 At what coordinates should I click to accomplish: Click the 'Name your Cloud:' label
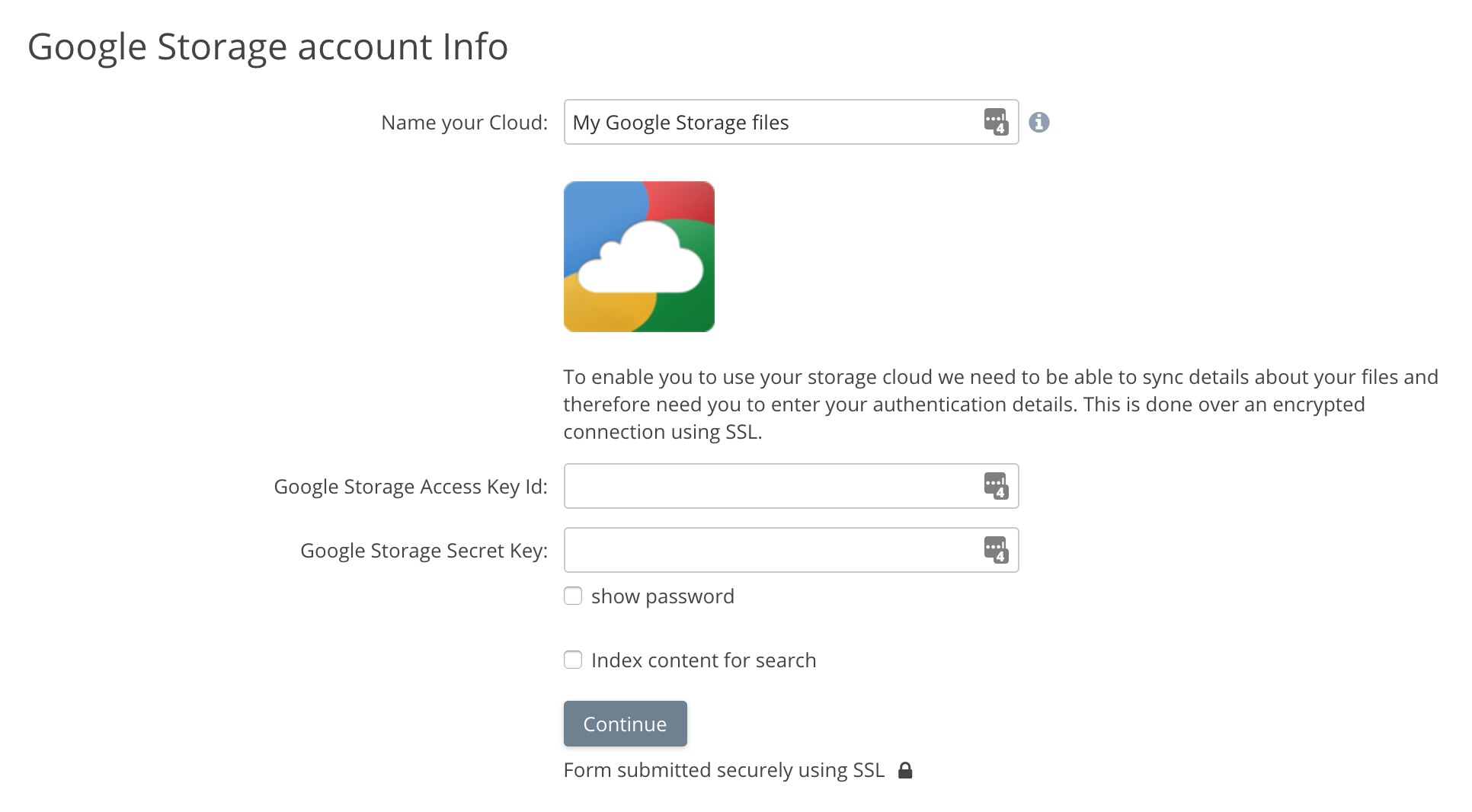click(464, 123)
